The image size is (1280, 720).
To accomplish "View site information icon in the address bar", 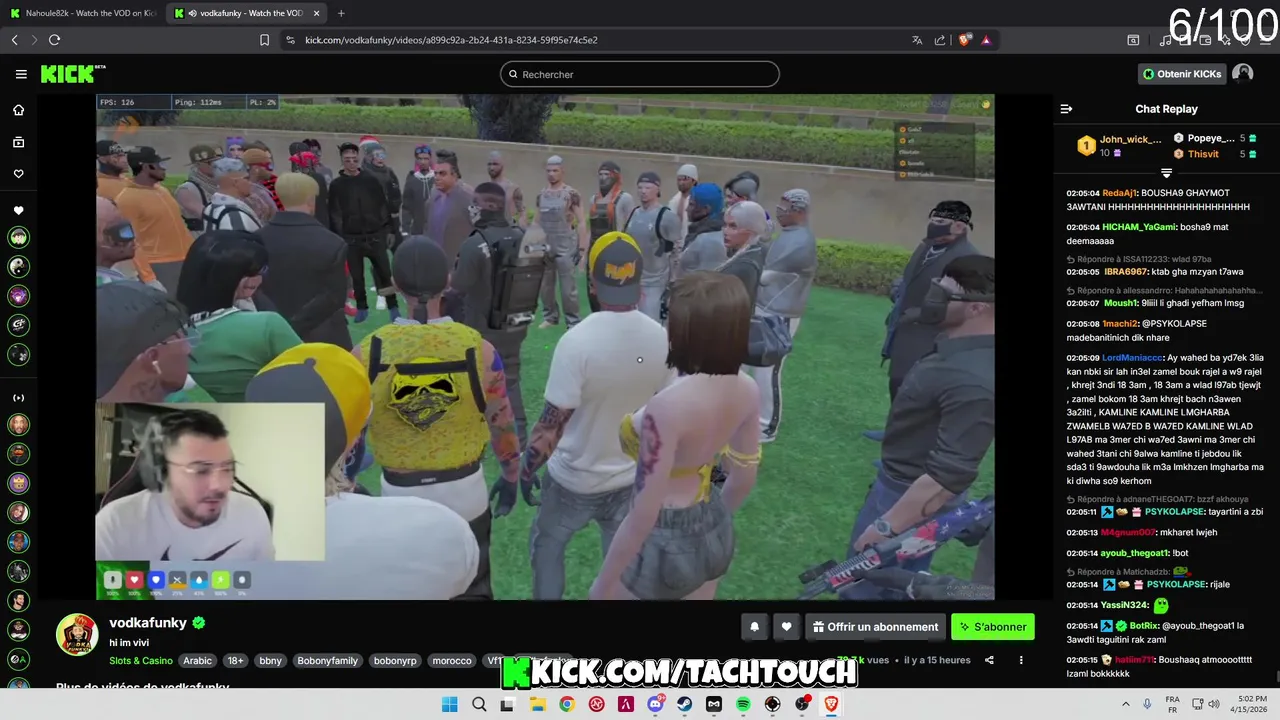I will 290,40.
